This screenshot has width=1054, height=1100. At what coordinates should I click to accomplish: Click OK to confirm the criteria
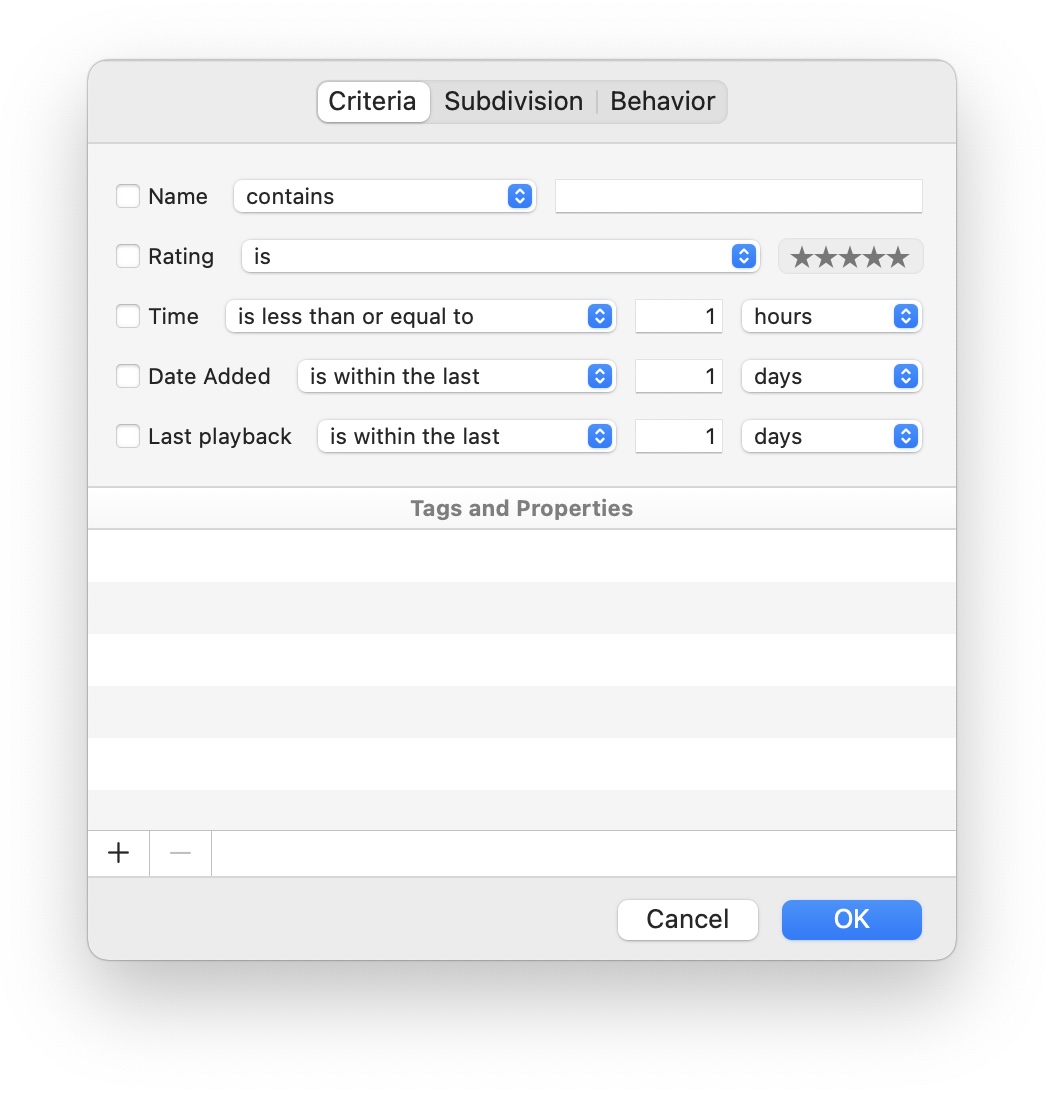pos(851,919)
